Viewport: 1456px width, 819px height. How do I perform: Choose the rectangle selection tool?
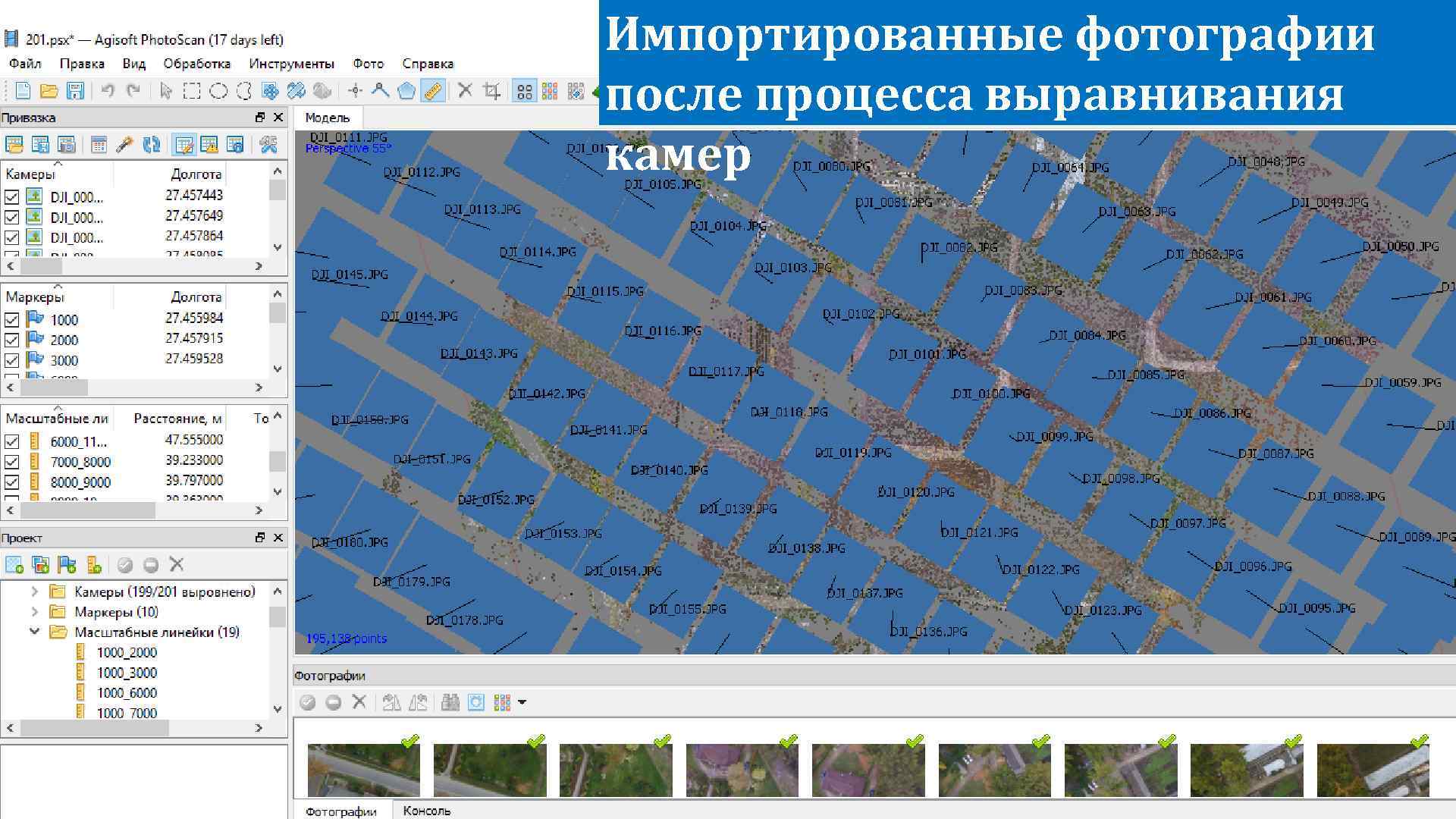193,91
